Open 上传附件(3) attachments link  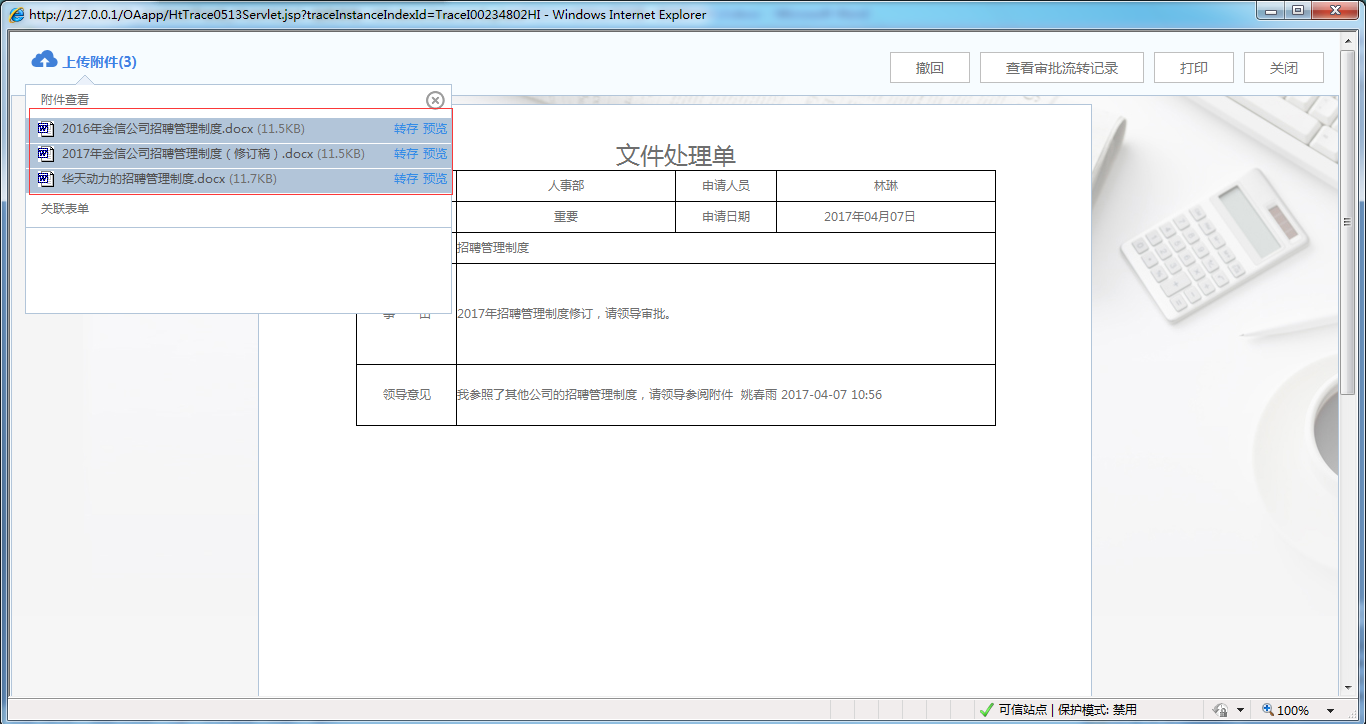[100, 62]
